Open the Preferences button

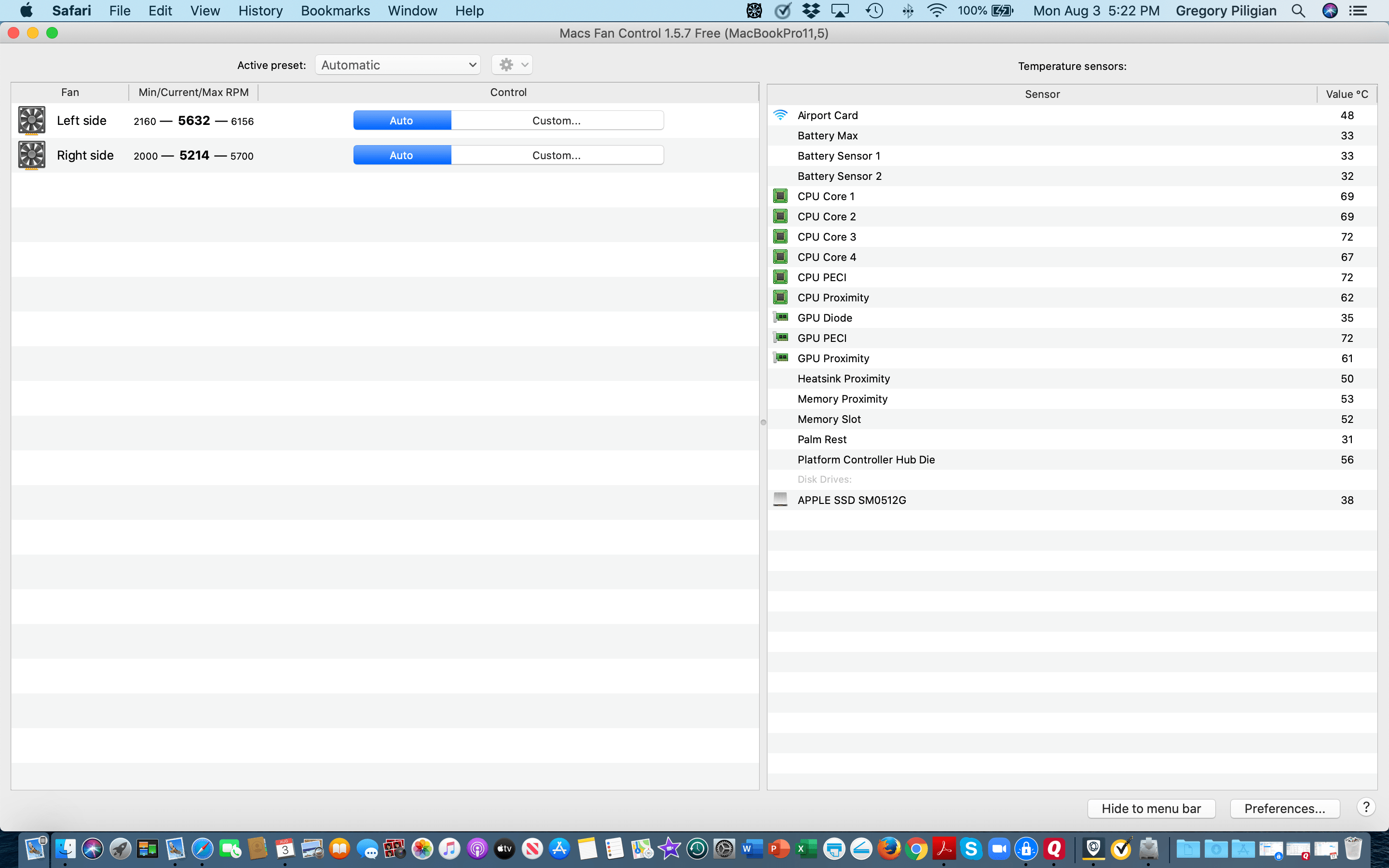pyautogui.click(x=1284, y=808)
